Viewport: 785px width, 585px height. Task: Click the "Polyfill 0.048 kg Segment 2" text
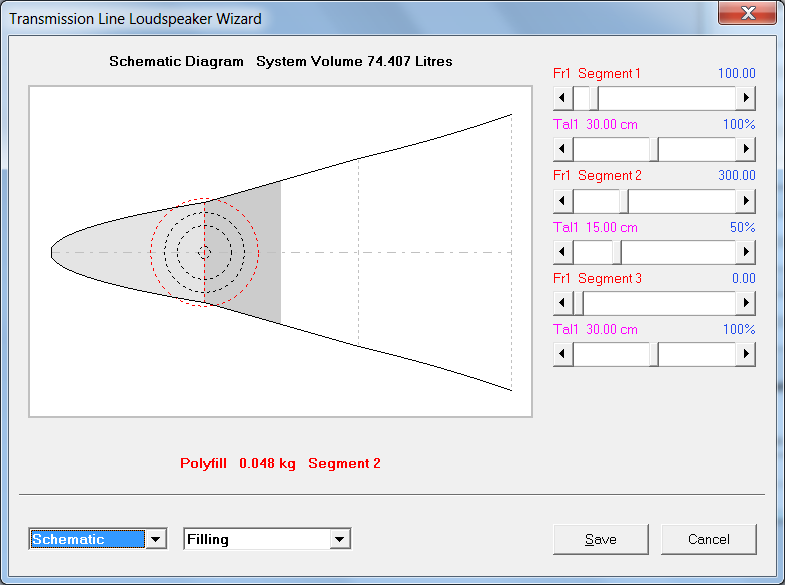(280, 463)
